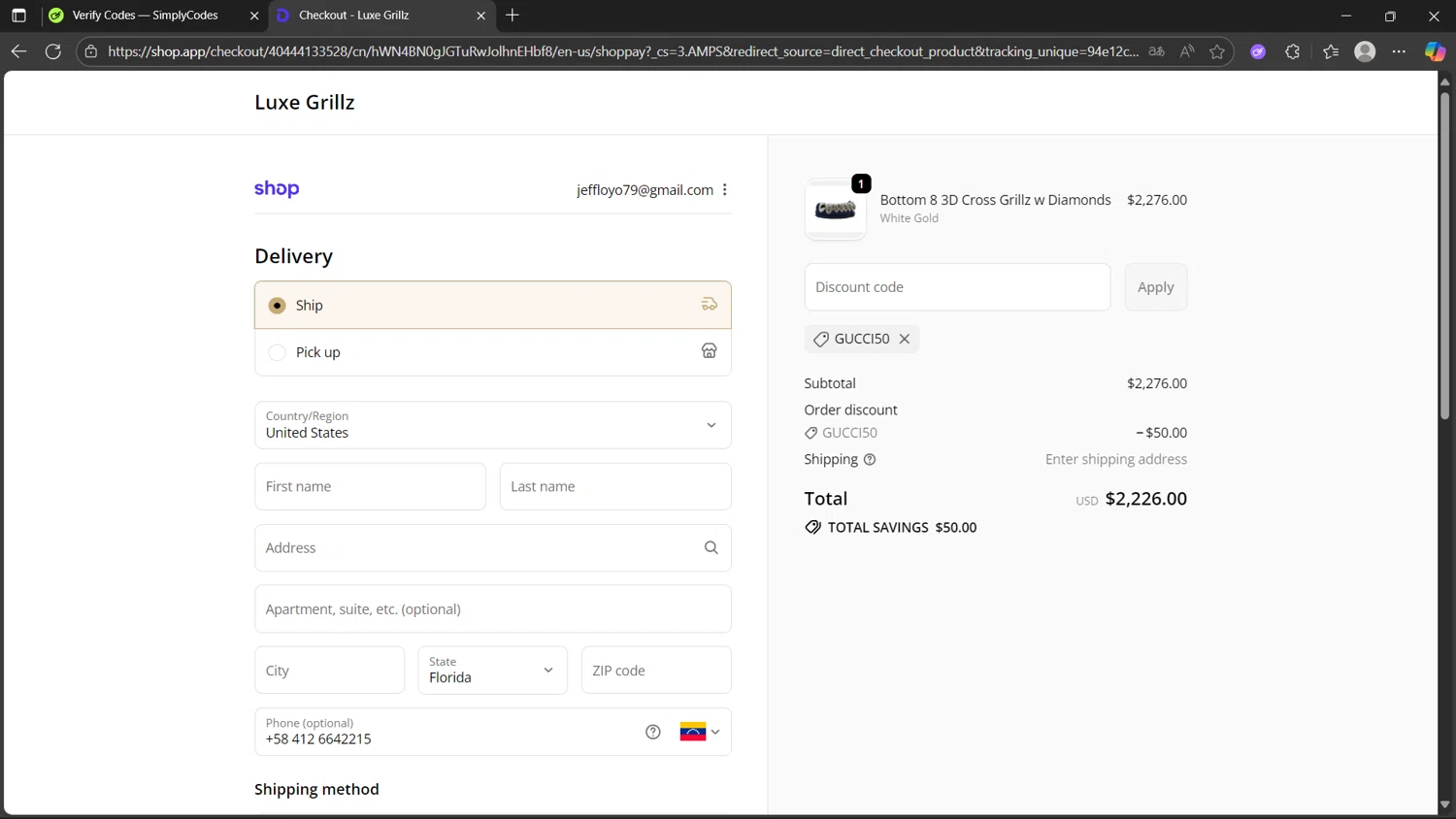Select the Ship delivery radio button
The width and height of the screenshot is (1456, 819).
point(277,306)
